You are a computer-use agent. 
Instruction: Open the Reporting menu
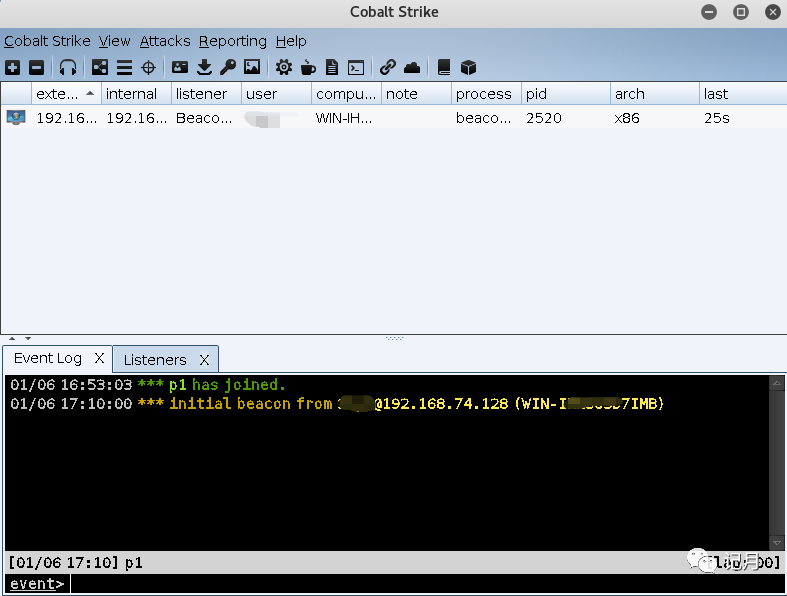232,41
